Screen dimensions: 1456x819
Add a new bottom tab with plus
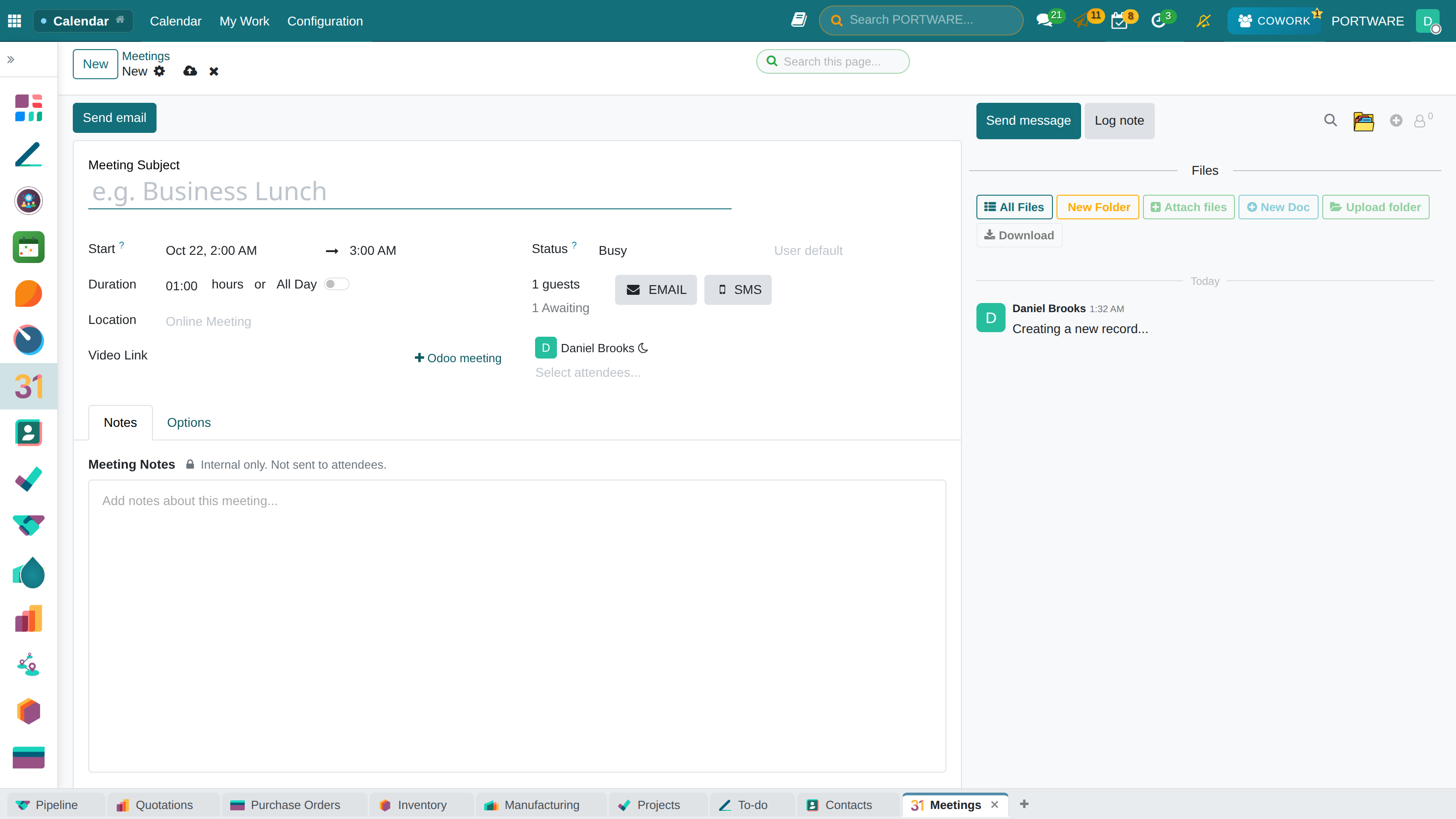(x=1024, y=804)
